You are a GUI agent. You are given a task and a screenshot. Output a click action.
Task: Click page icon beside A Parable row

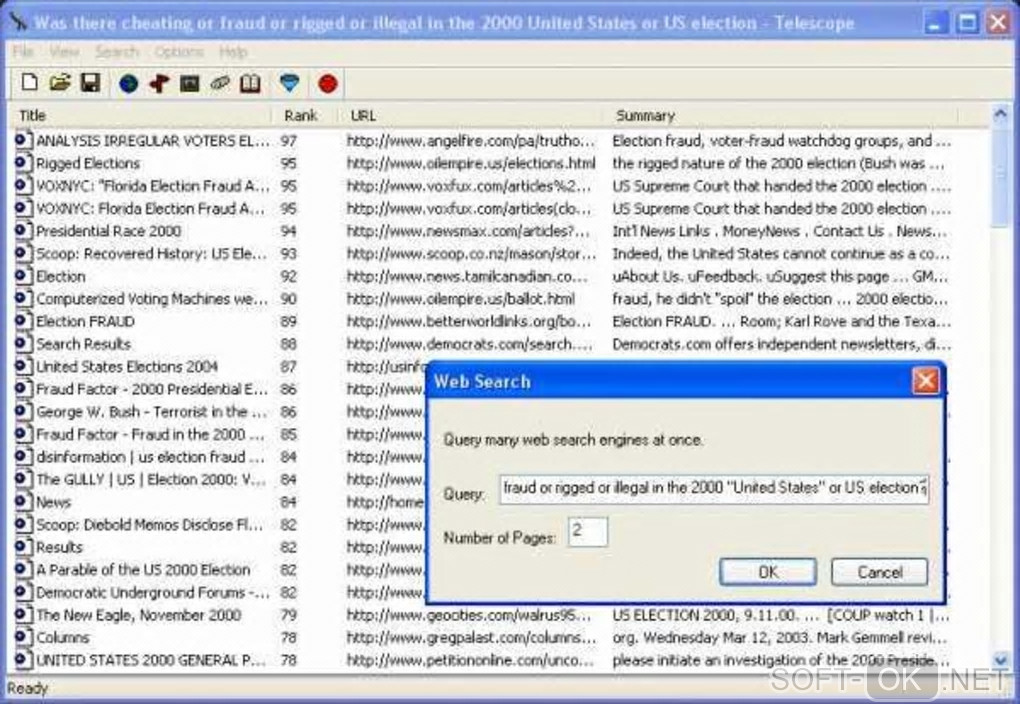23,569
